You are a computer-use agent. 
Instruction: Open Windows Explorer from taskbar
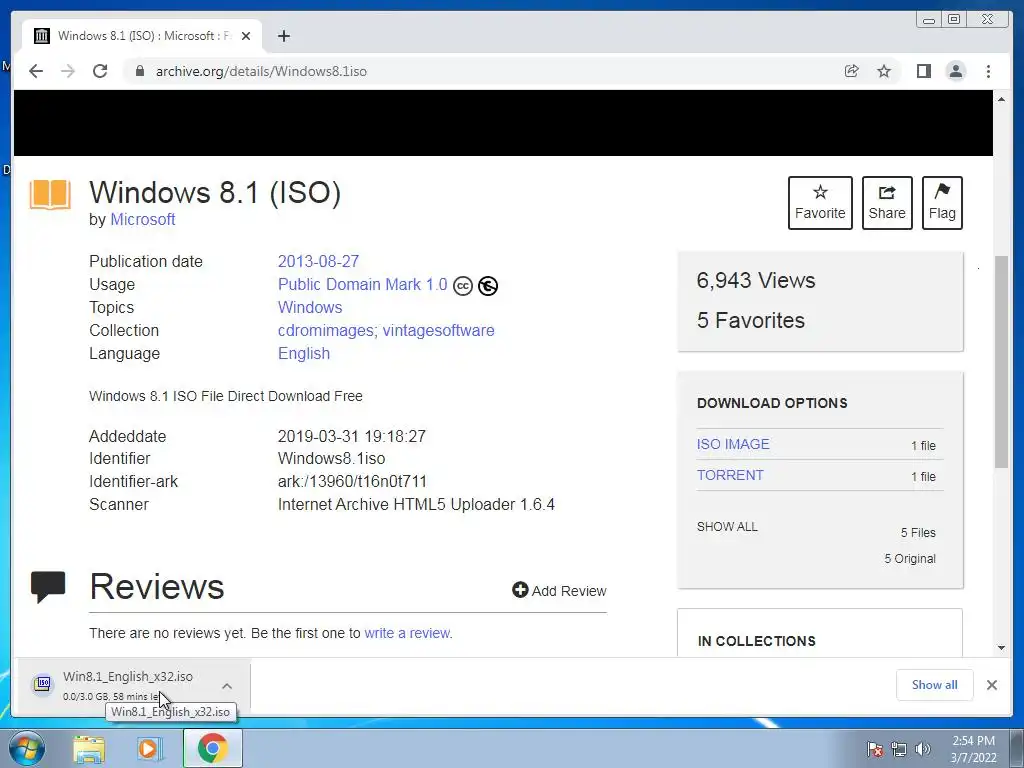tap(89, 749)
